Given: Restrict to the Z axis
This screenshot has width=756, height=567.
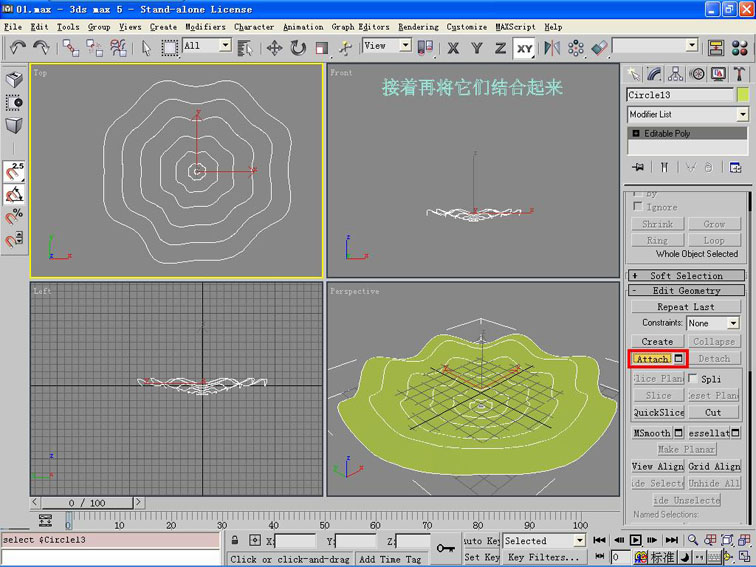Looking at the screenshot, I should 500,48.
